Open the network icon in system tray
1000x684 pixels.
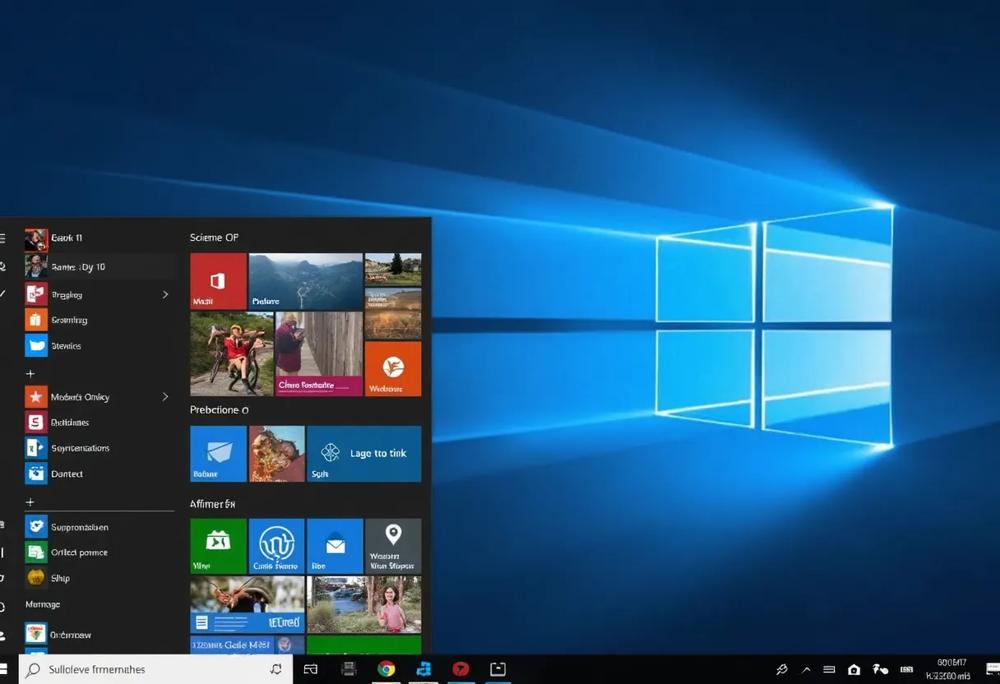(880, 669)
